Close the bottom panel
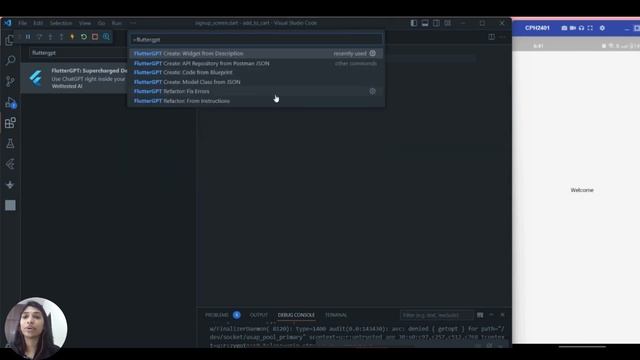 click(502, 315)
